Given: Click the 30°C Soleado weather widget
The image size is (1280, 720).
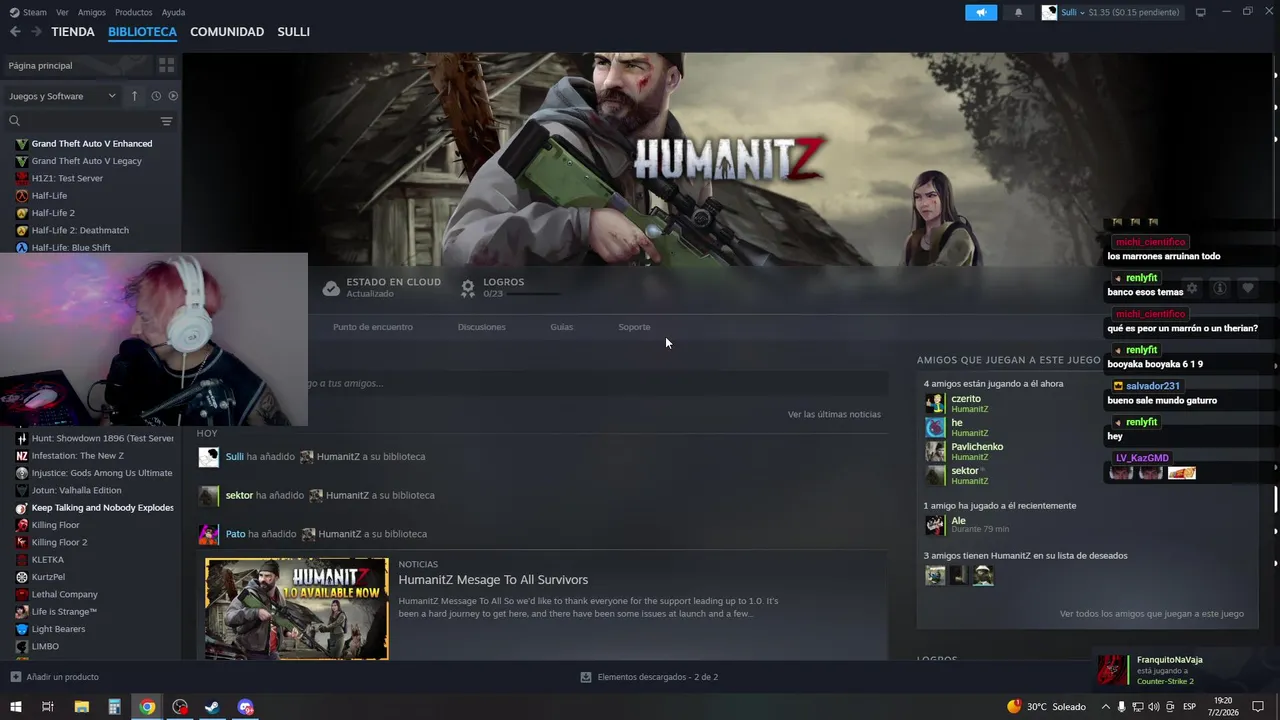Looking at the screenshot, I should 1046,707.
